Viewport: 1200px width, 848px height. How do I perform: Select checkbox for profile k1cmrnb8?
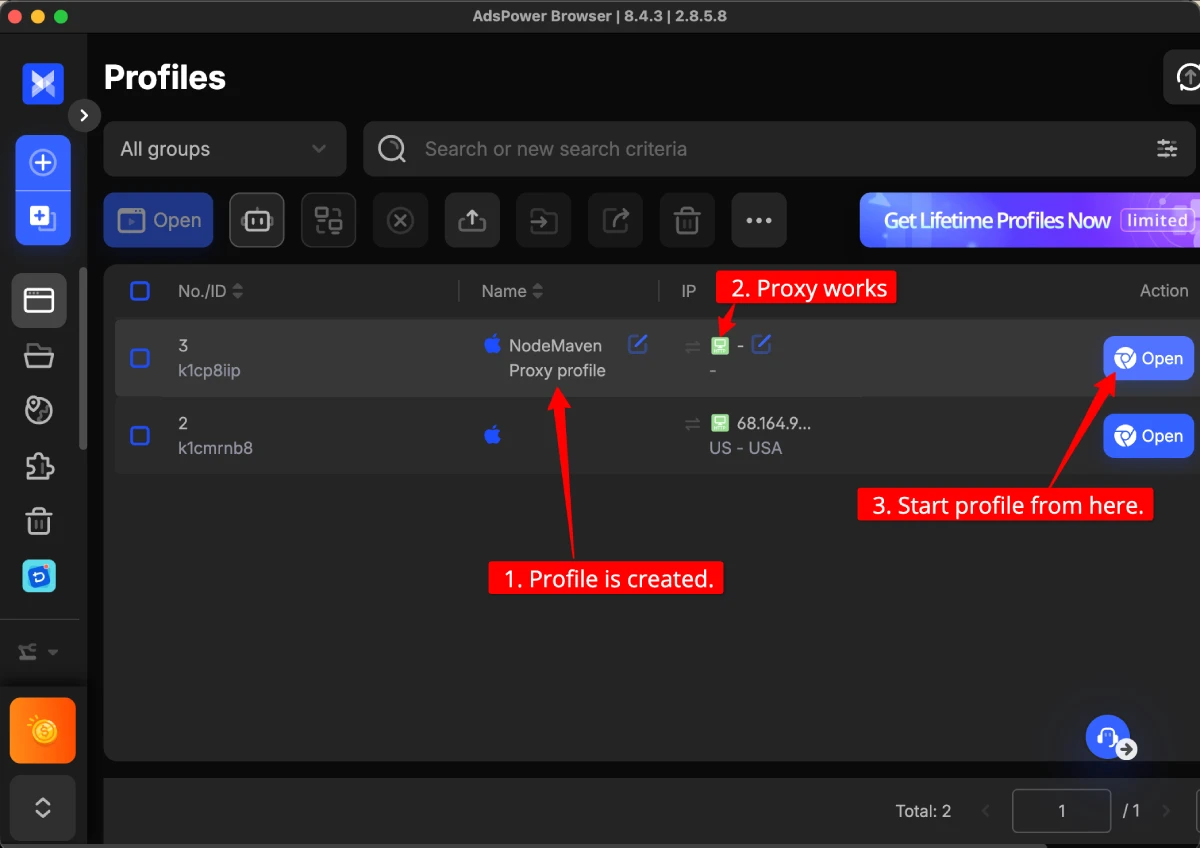click(x=140, y=435)
